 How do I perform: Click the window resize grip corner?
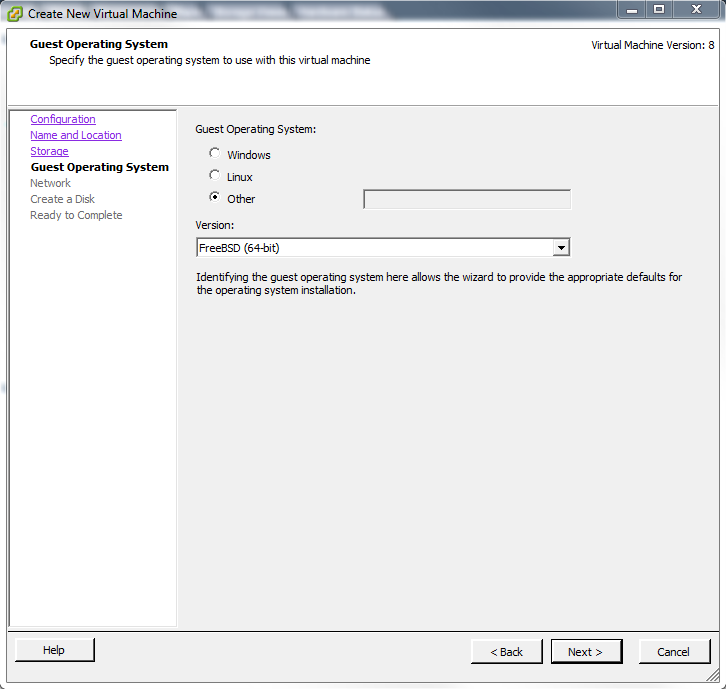click(x=713, y=676)
